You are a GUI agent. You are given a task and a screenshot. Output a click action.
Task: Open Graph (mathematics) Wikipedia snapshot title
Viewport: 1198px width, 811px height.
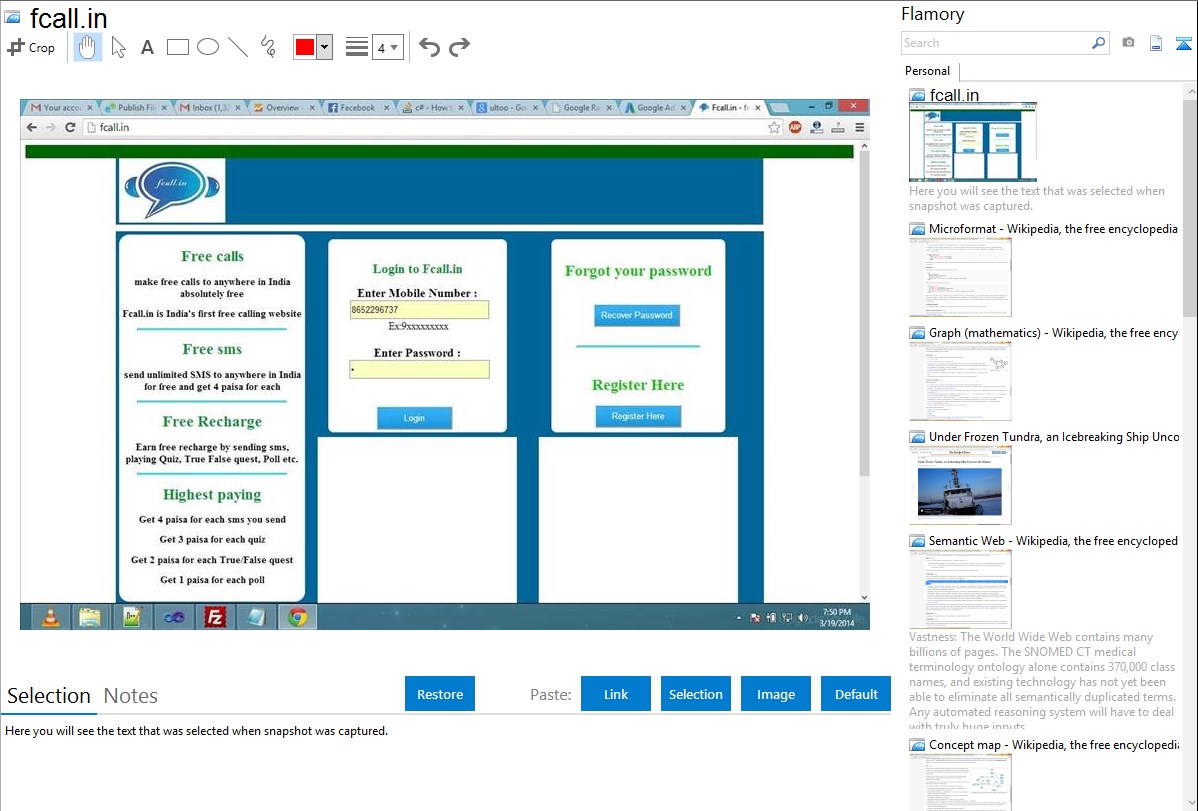tap(1053, 333)
